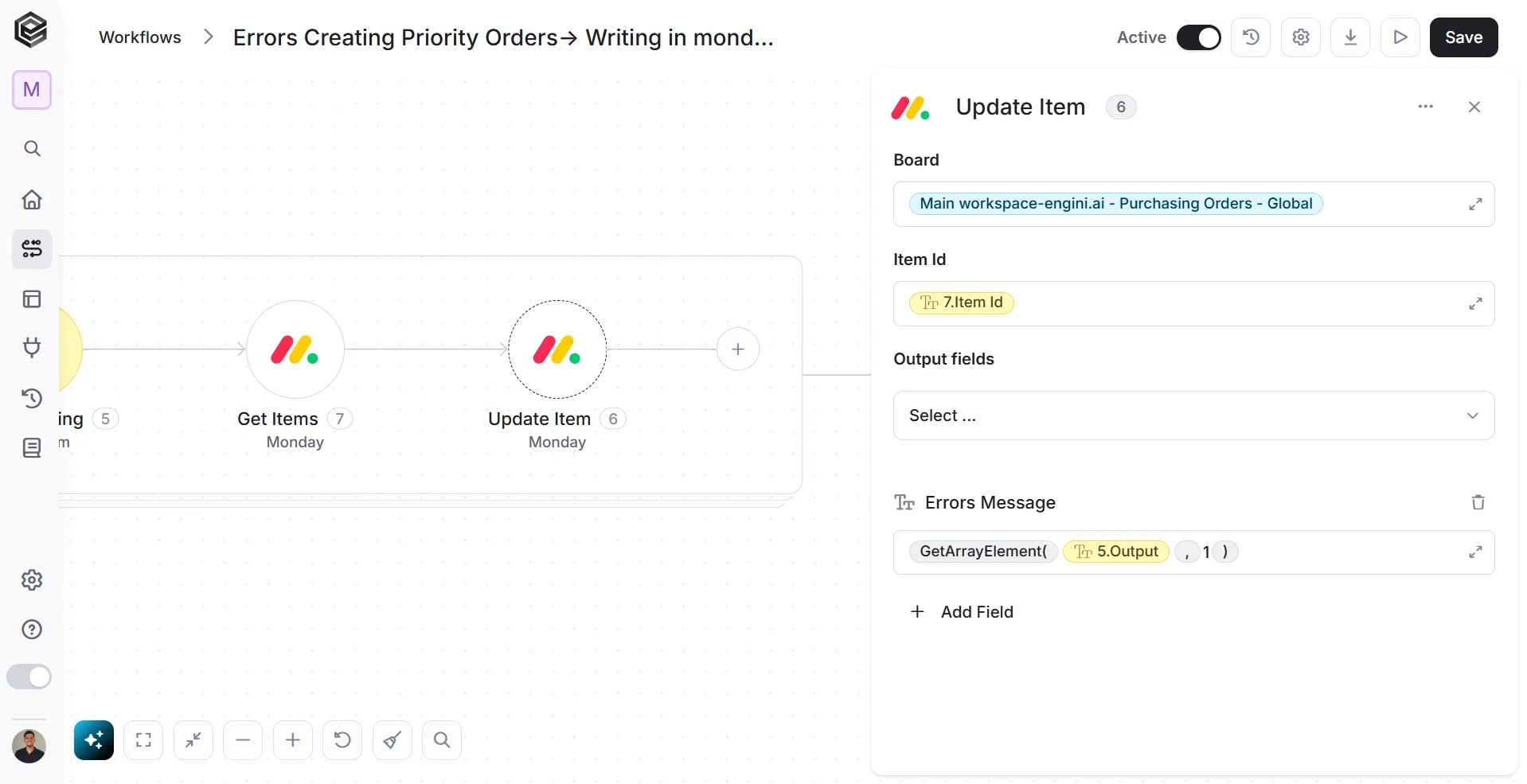The height and width of the screenshot is (784, 1527).
Task: Save the workflow
Action: coord(1463,37)
